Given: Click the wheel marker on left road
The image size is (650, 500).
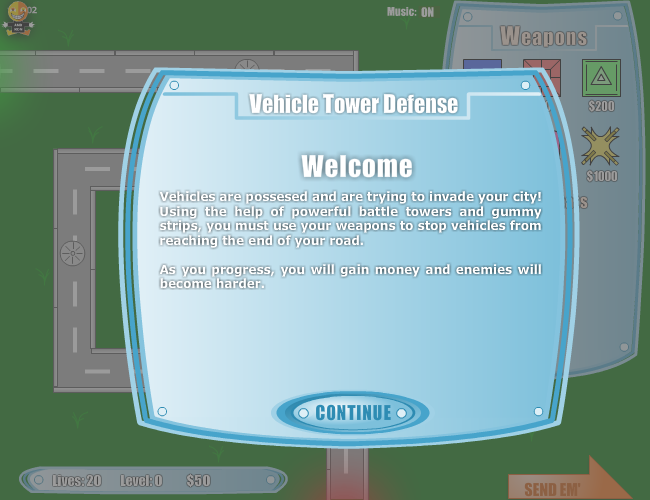Looking at the screenshot, I should pos(73,253).
